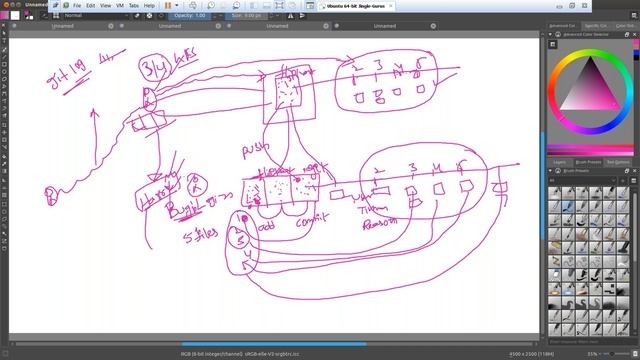Reload original brush preset icon
This screenshot has height=360, width=640.
pyautogui.click(x=161, y=16)
